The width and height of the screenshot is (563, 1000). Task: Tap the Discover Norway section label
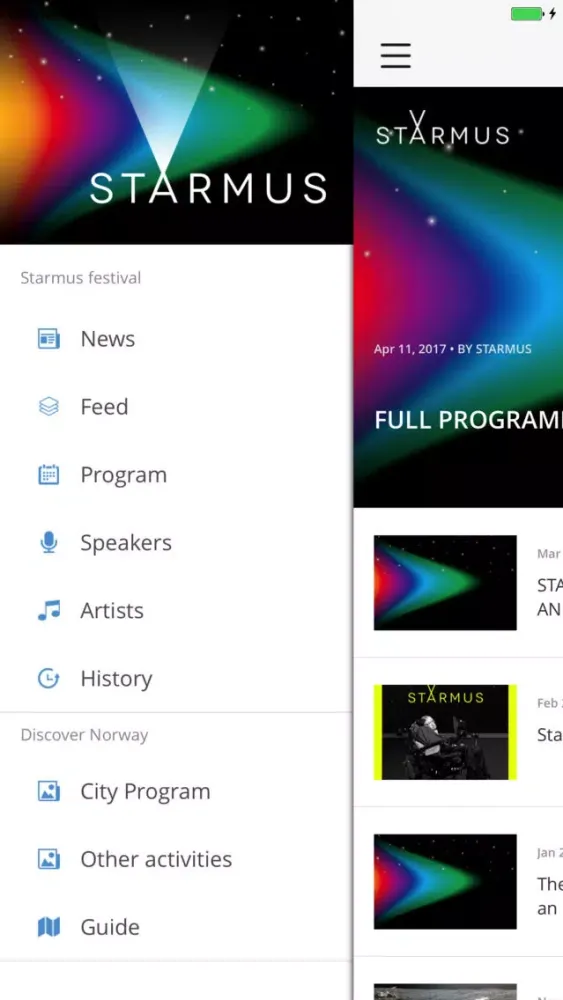[x=84, y=735]
